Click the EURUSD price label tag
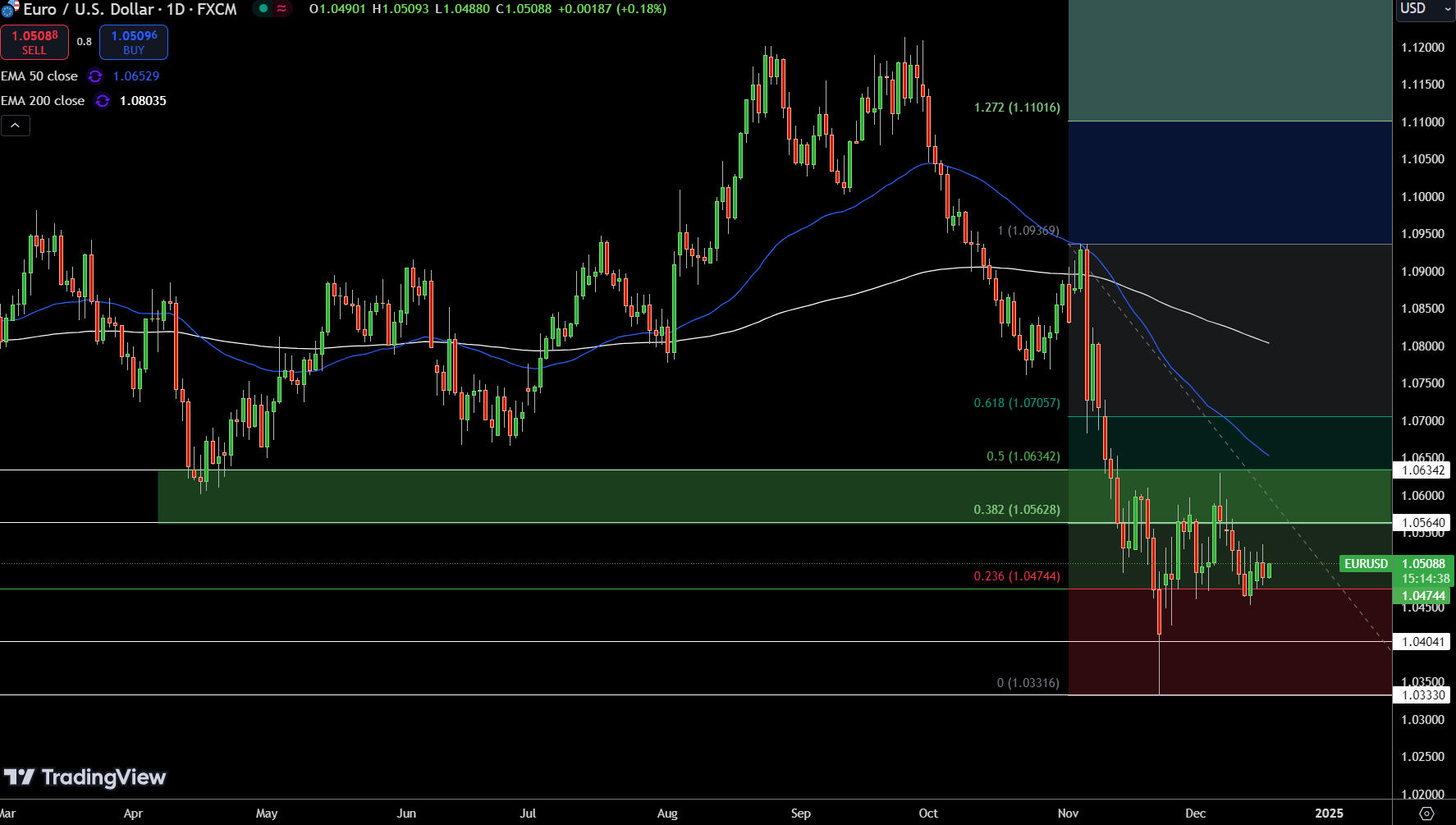Screen dimensions: 1456x825 (1366, 564)
